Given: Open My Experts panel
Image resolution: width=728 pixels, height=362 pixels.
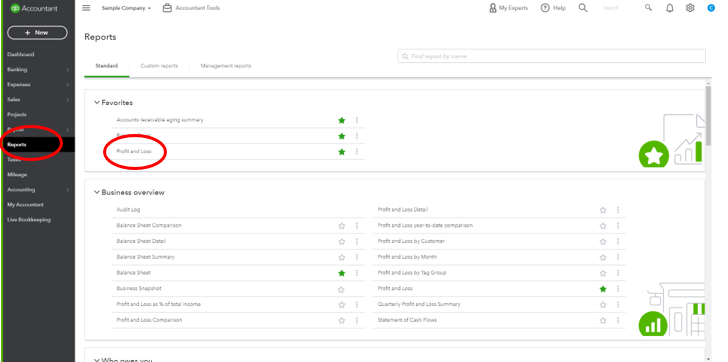Looking at the screenshot, I should pos(508,8).
